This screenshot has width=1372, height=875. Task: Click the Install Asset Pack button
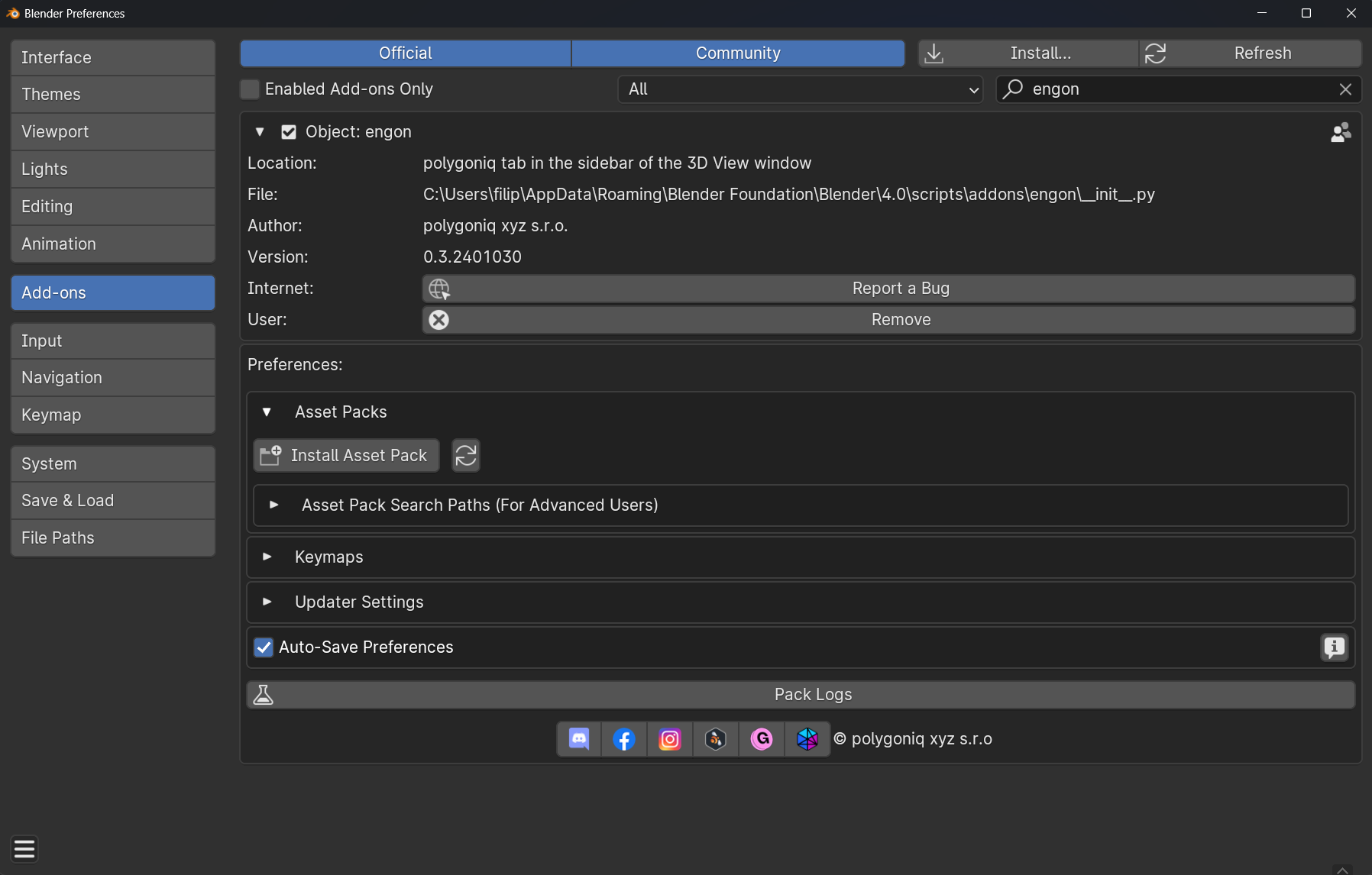[x=346, y=456]
